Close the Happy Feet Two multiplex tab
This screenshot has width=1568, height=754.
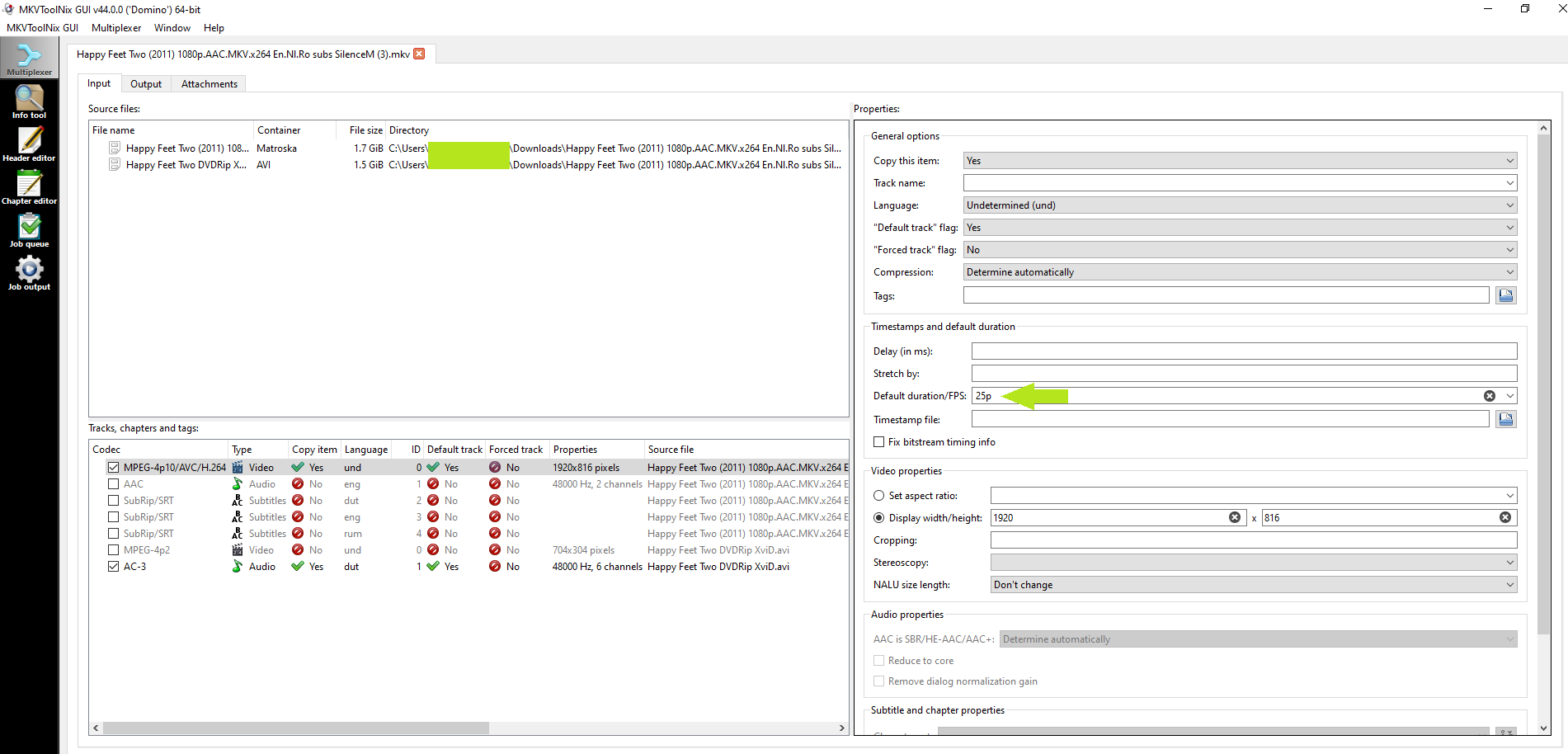click(419, 54)
